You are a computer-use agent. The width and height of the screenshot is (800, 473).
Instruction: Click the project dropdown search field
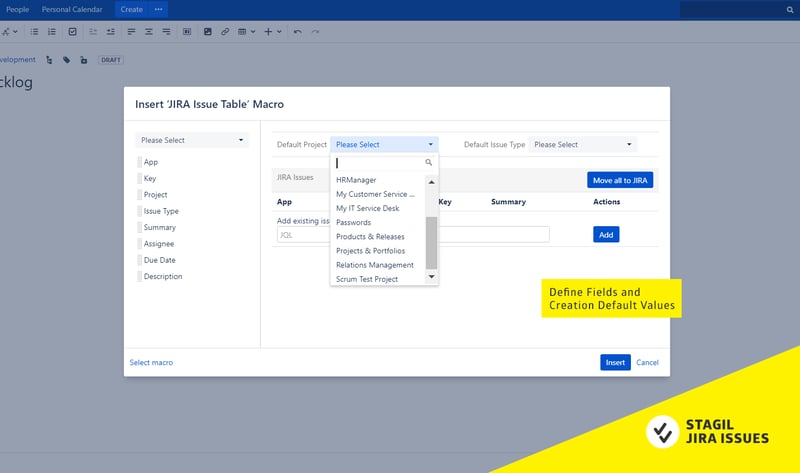tap(384, 163)
